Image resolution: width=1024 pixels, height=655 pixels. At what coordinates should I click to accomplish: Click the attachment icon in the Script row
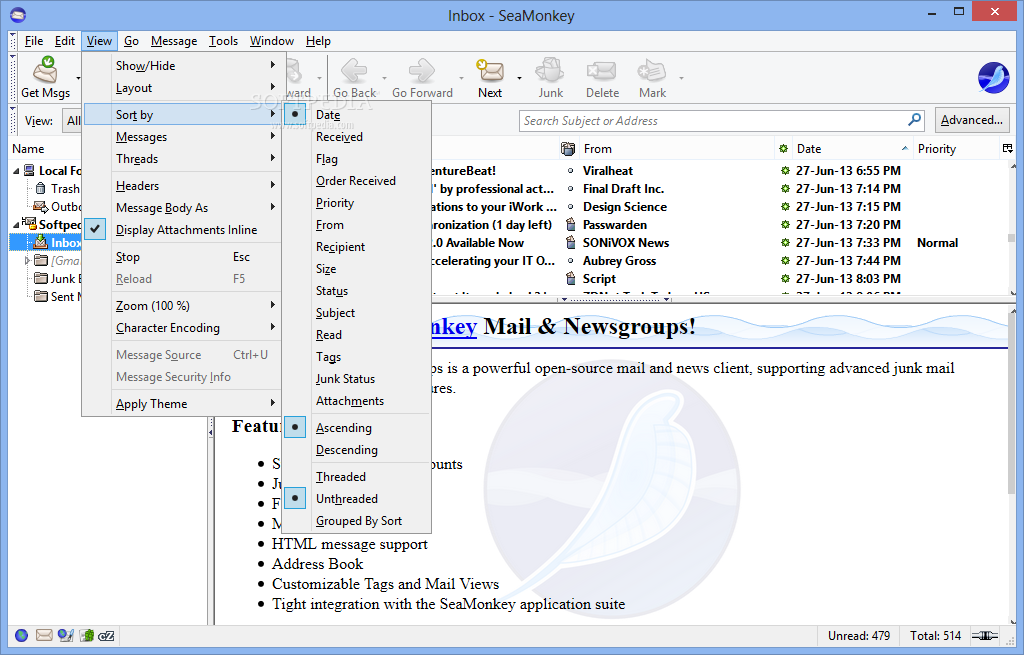(x=571, y=279)
